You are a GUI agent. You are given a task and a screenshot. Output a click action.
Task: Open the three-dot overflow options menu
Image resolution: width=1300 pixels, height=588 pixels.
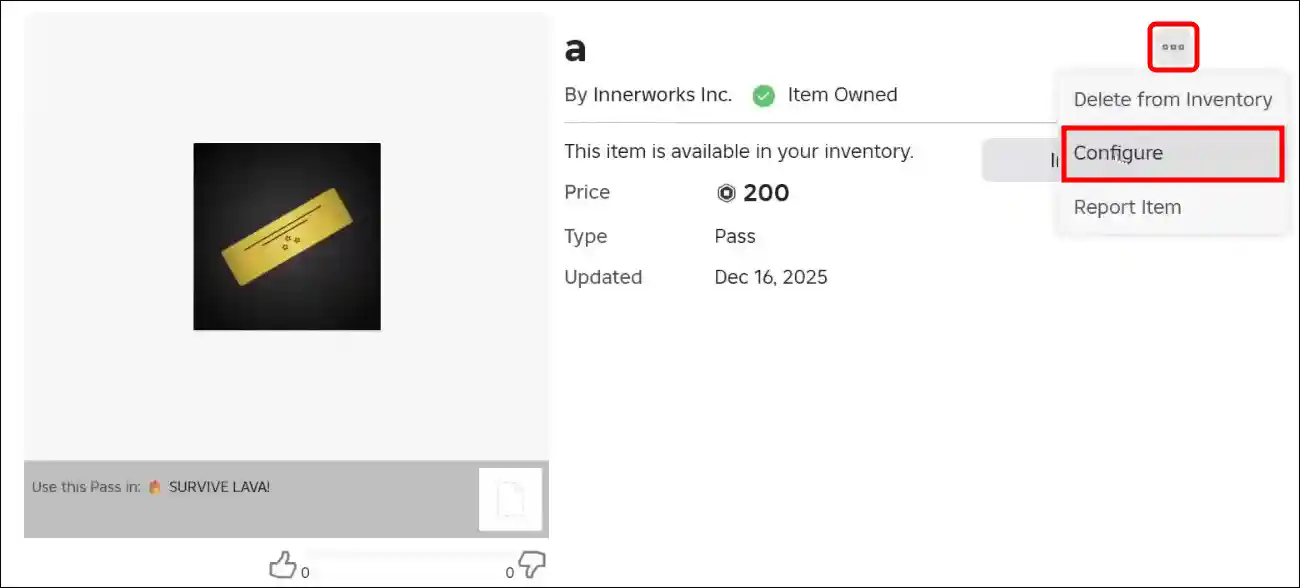click(x=1172, y=46)
